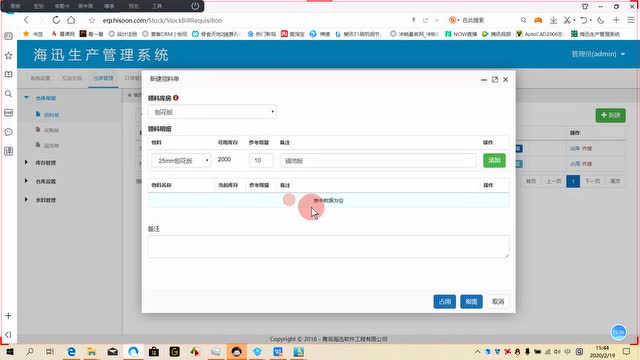
Task: Go to the browser home page icon
Action: [71, 20]
